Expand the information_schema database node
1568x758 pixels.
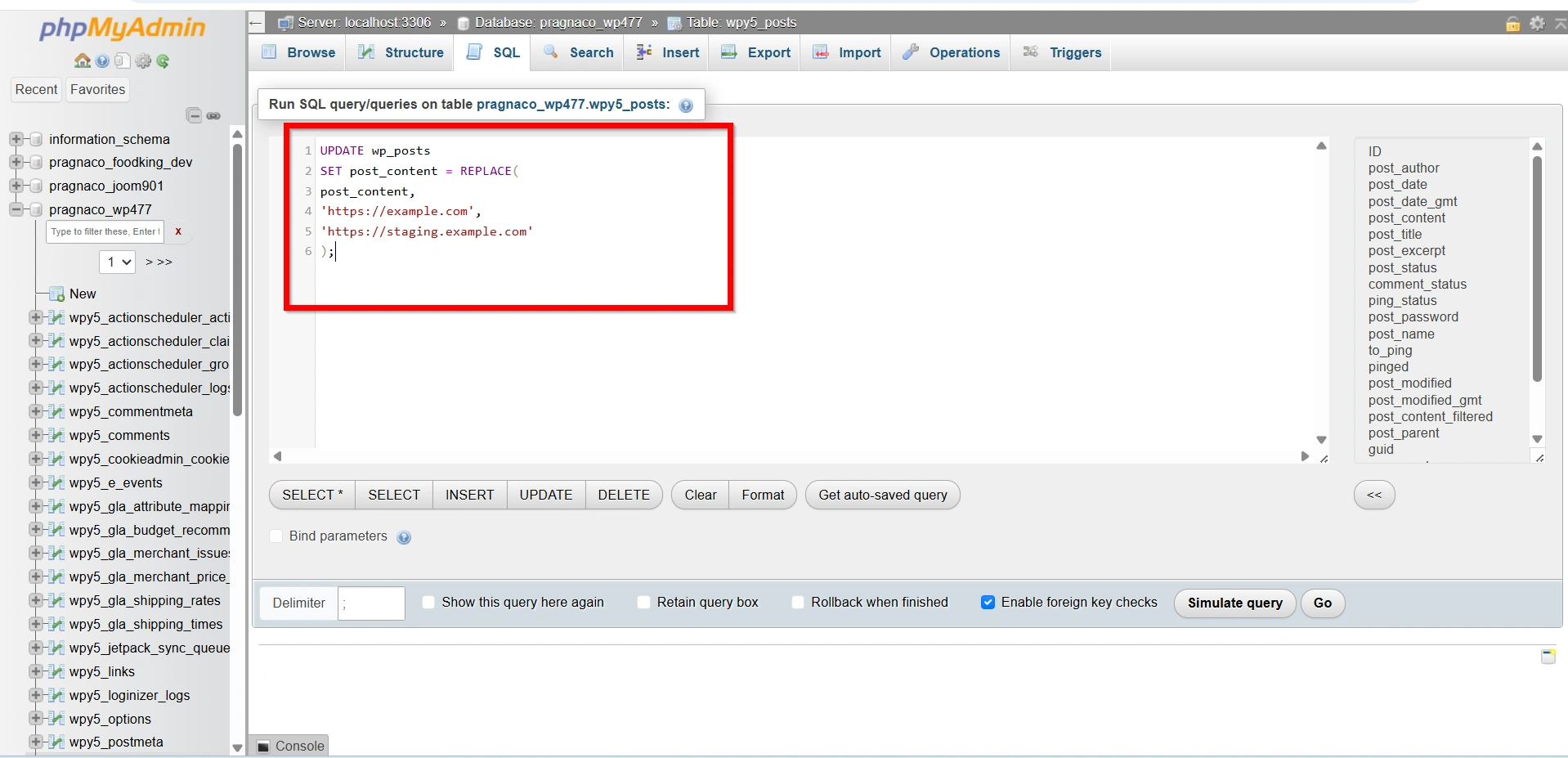coord(16,140)
